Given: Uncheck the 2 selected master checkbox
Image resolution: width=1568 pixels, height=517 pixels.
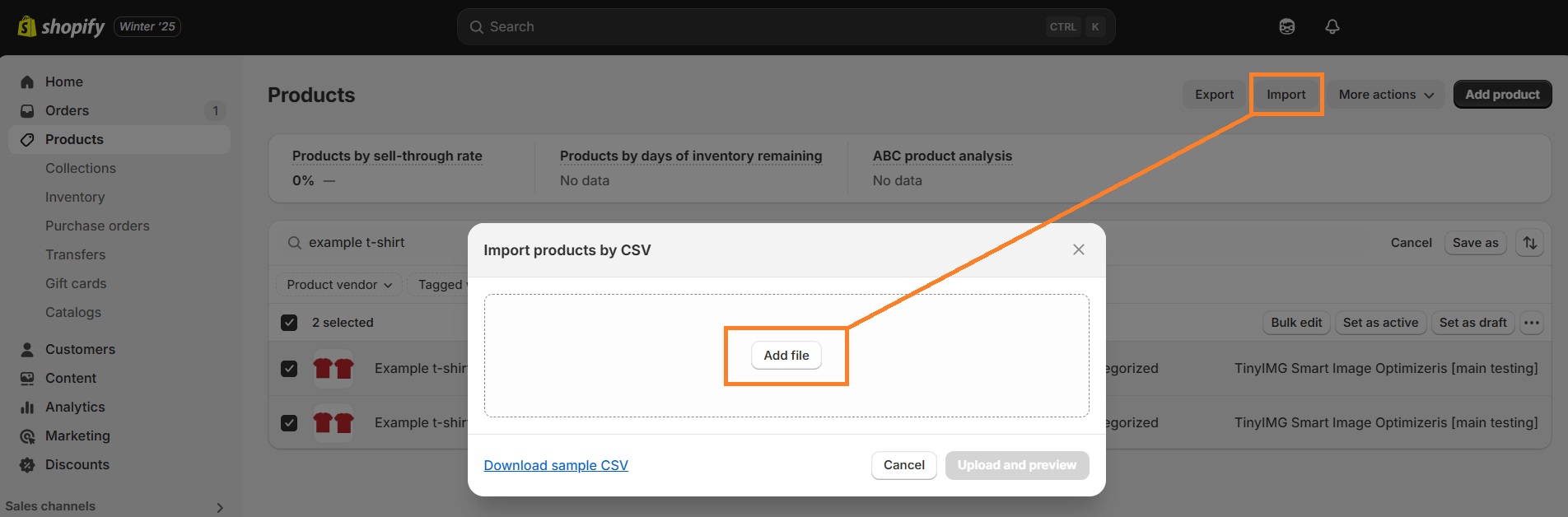Looking at the screenshot, I should tap(289, 322).
